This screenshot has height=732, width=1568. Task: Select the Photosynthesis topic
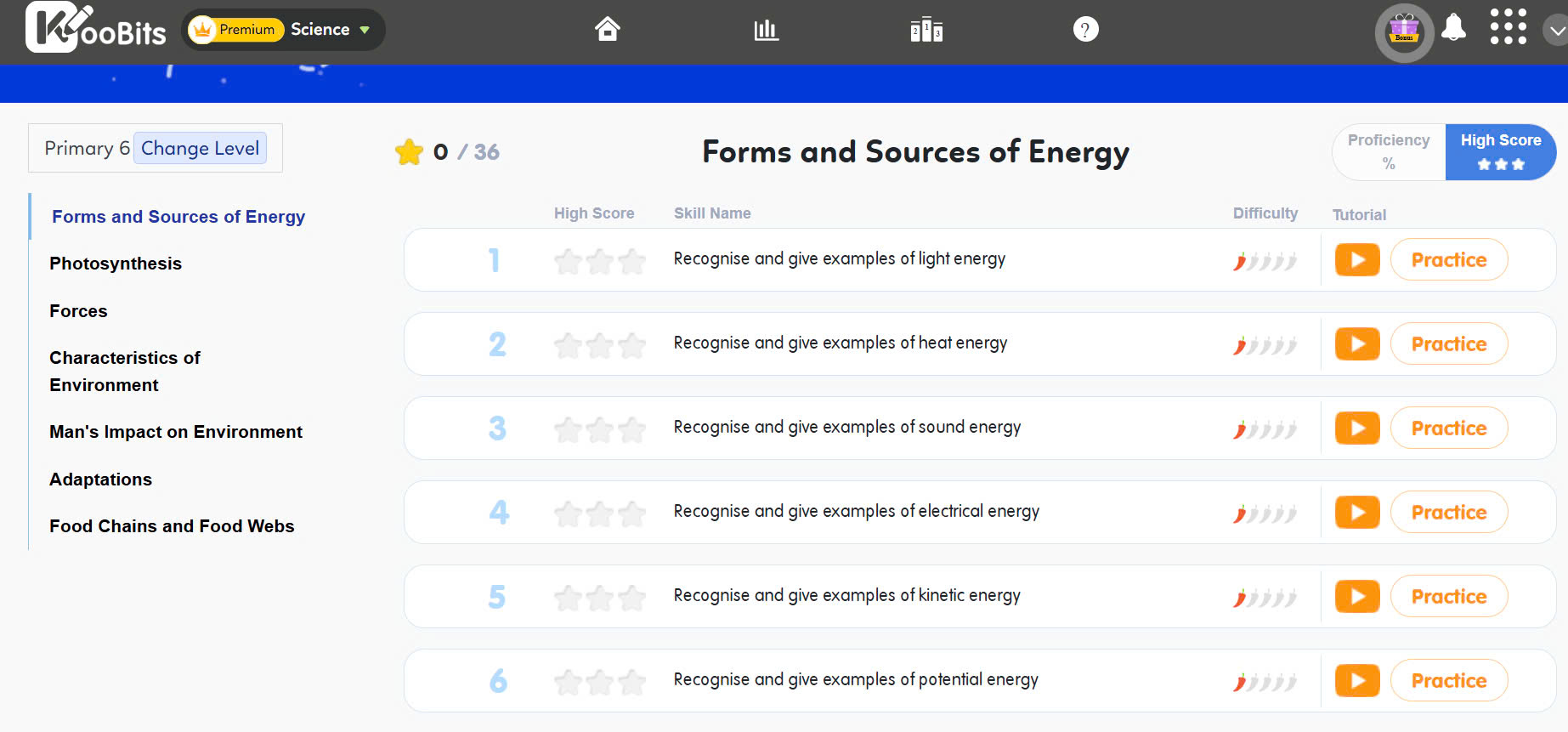116,264
